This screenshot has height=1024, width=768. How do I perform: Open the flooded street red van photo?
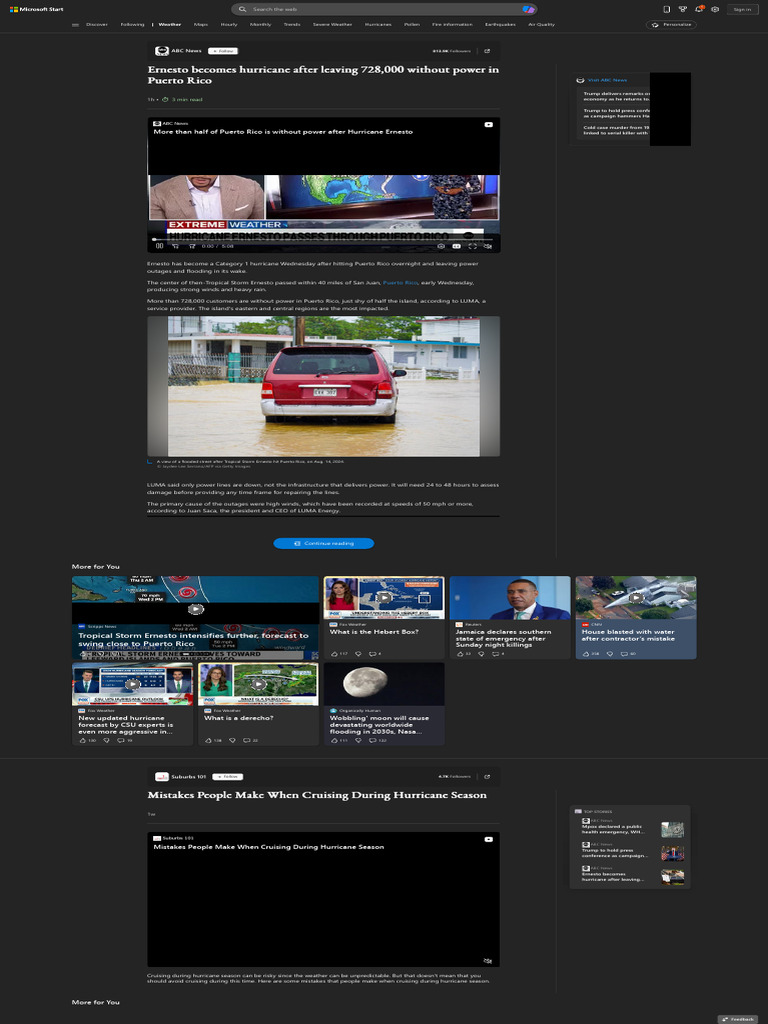click(x=323, y=387)
